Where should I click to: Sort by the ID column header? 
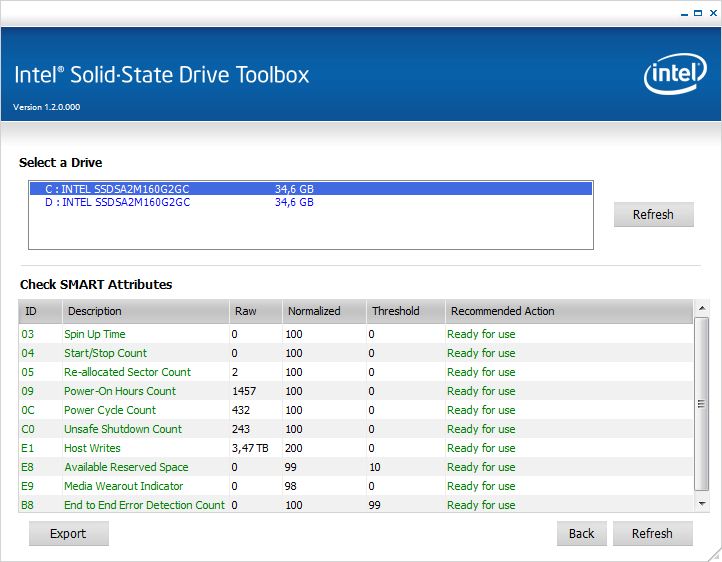click(x=41, y=311)
